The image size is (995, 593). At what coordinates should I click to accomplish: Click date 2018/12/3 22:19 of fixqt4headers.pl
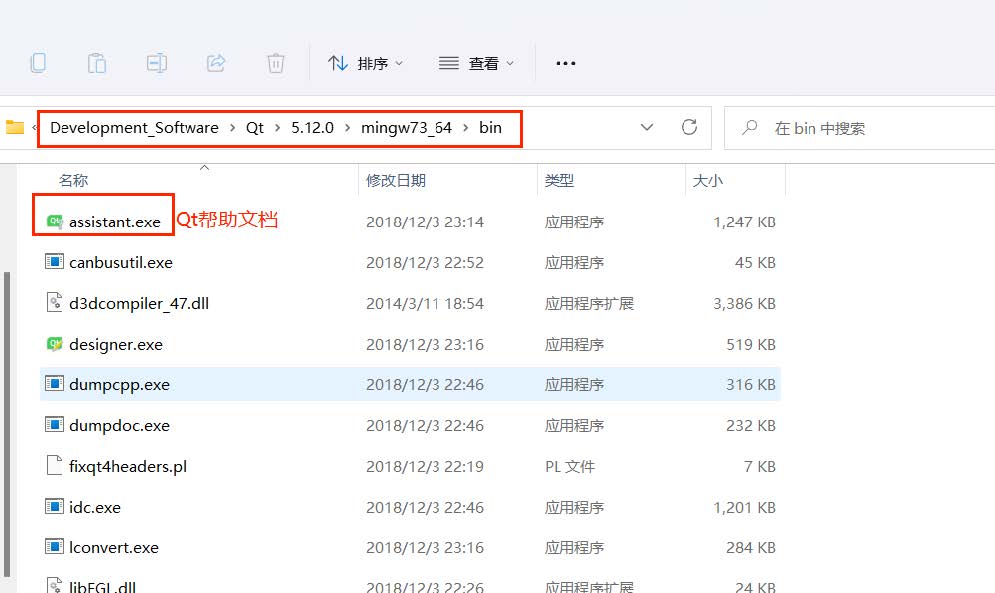pyautogui.click(x=425, y=467)
